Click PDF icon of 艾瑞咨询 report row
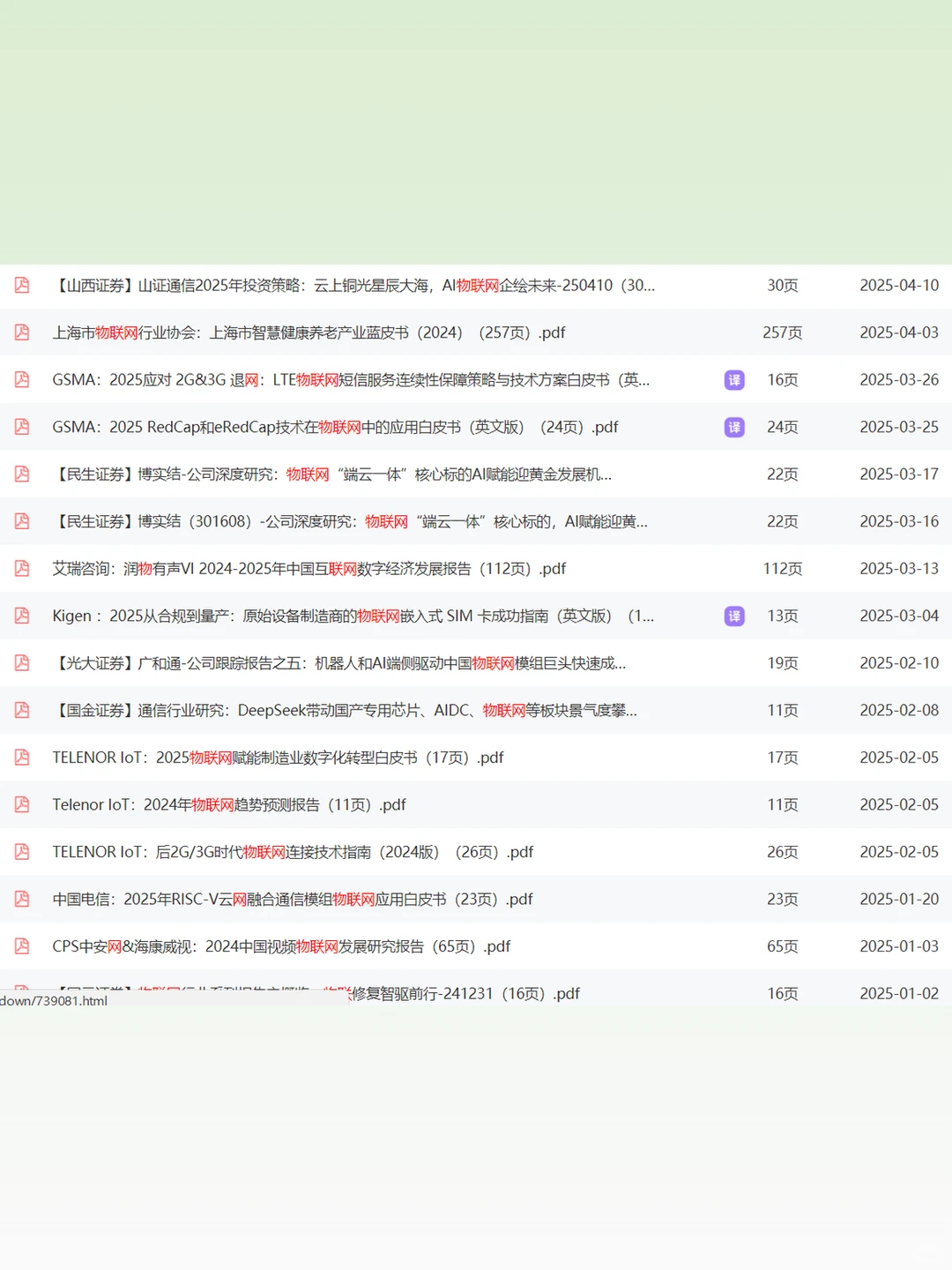This screenshot has width=952, height=1270. (22, 568)
